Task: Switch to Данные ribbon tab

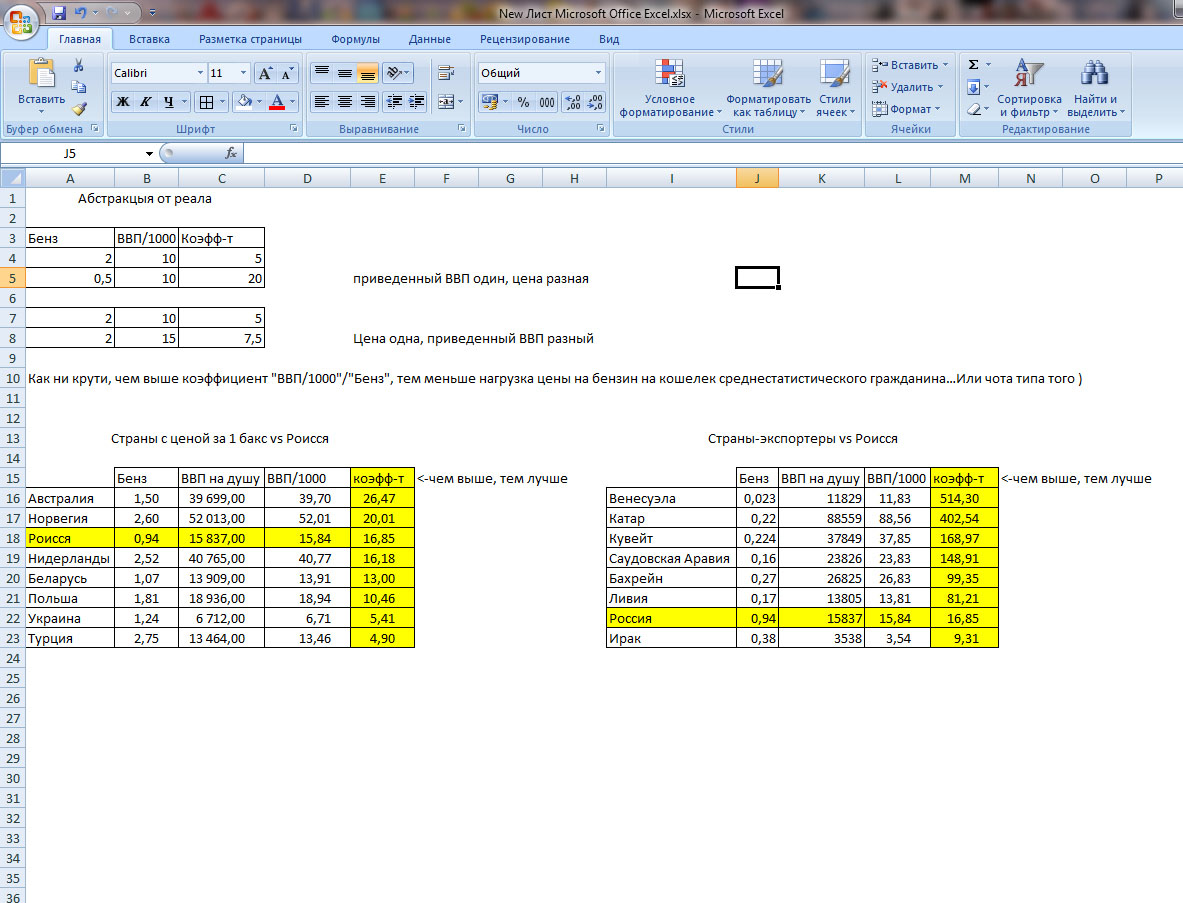Action: coord(430,39)
